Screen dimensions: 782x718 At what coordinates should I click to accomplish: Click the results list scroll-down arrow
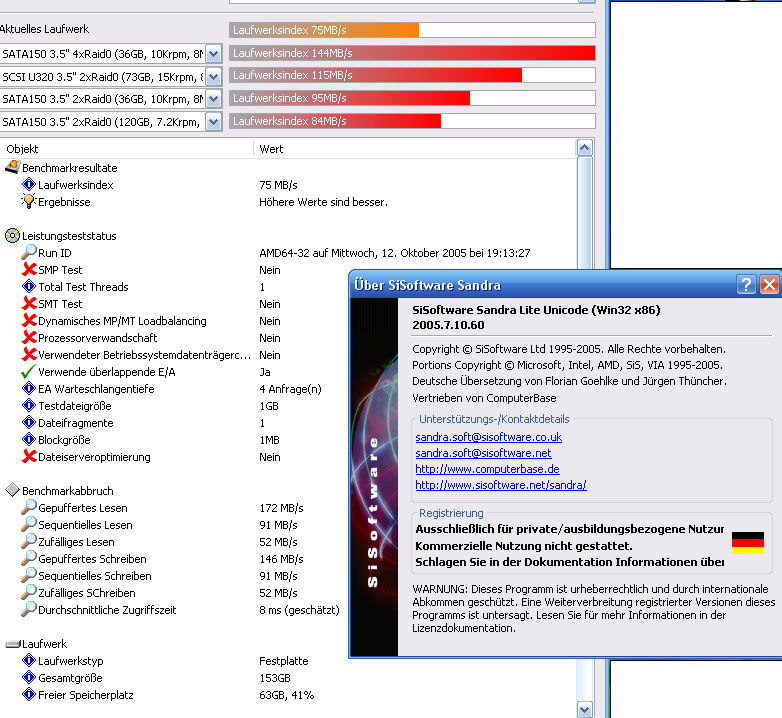[x=585, y=709]
